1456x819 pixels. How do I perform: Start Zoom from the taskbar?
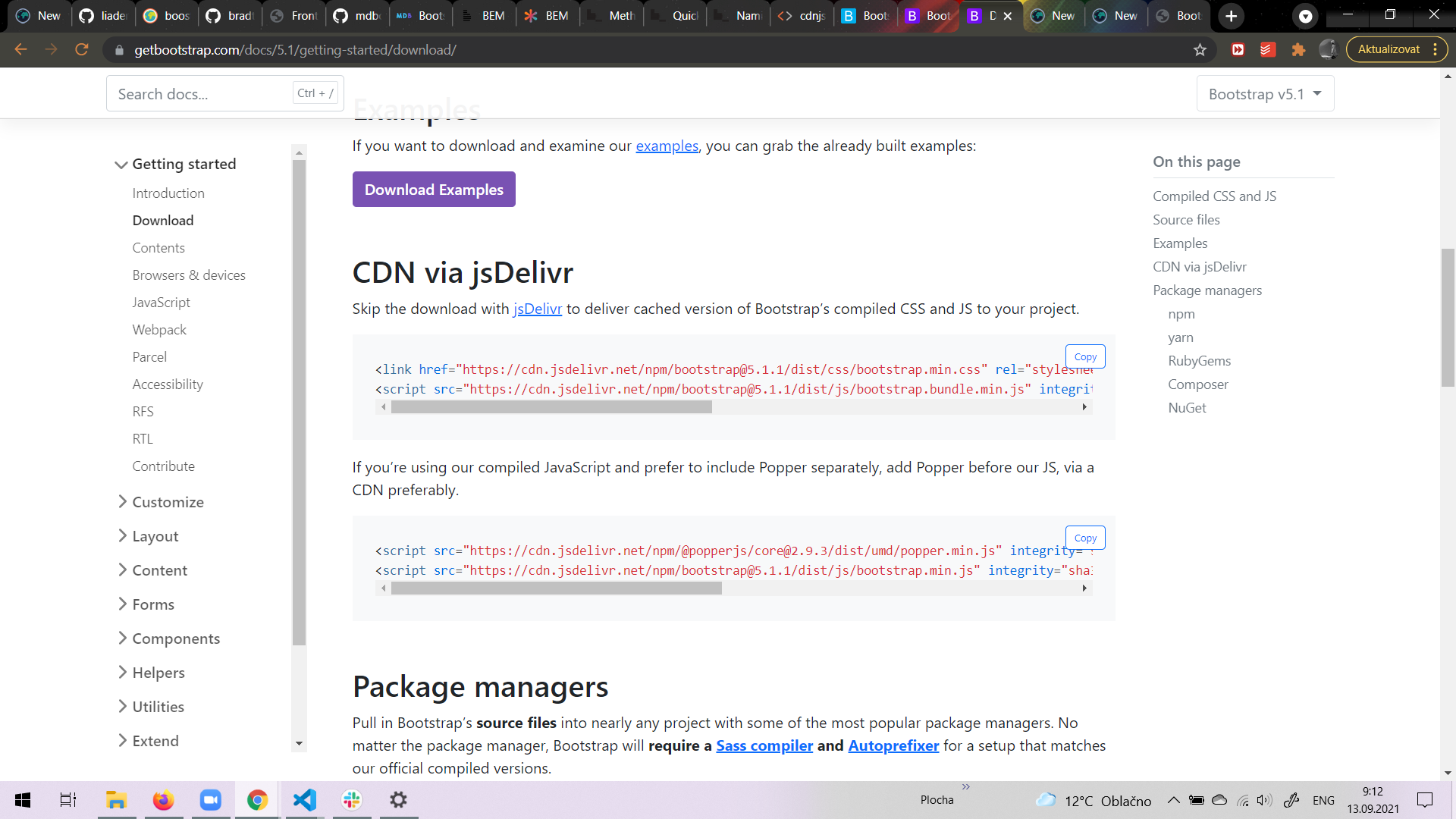(210, 799)
